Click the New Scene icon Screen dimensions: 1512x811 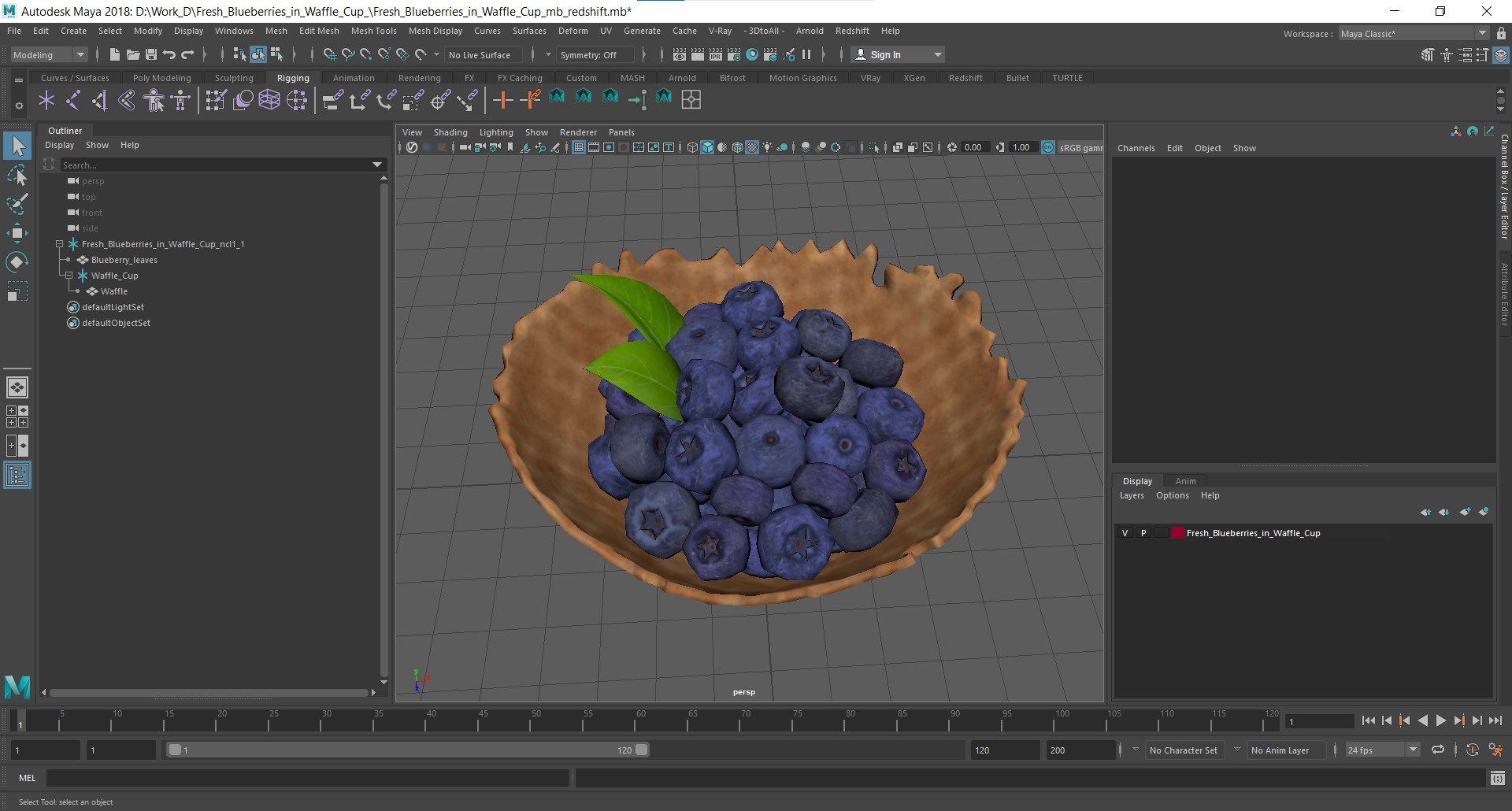click(115, 54)
